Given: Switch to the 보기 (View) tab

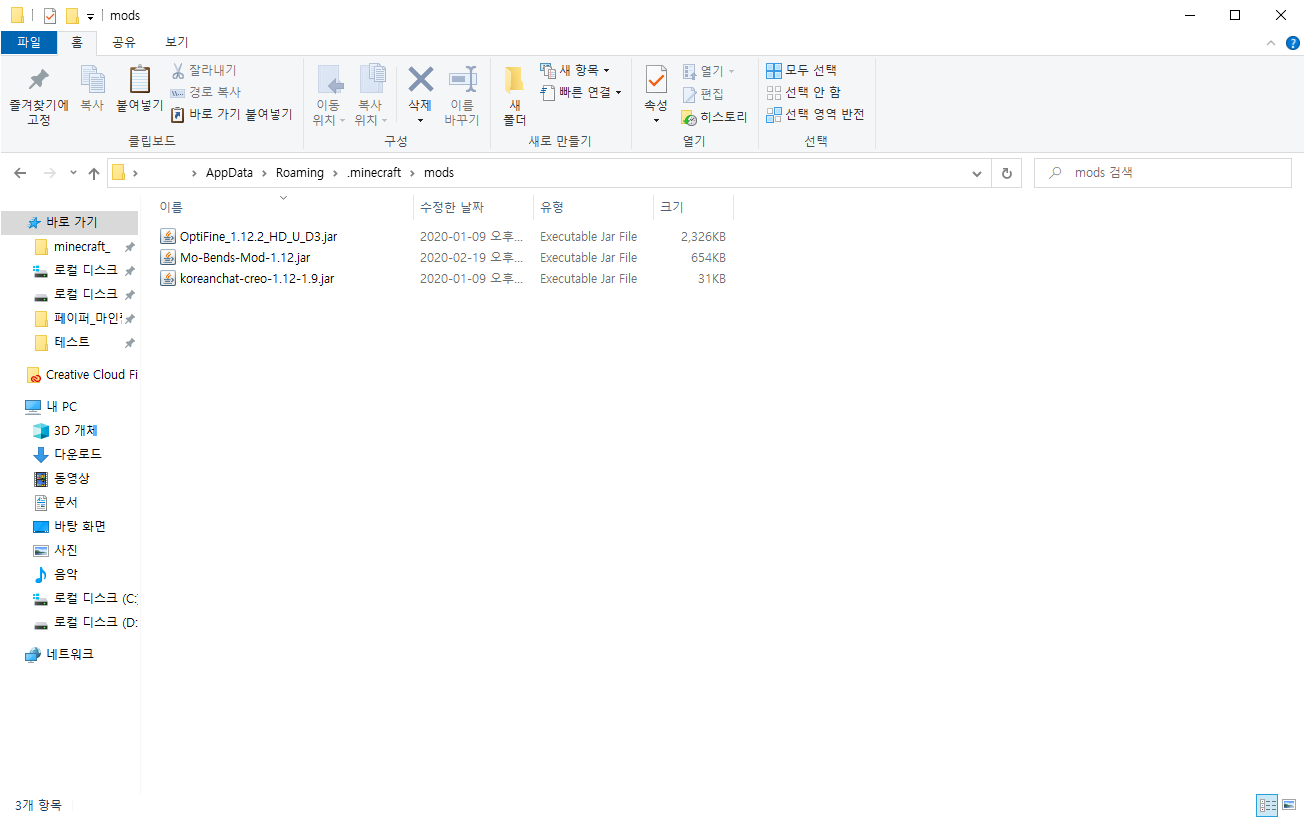Looking at the screenshot, I should point(177,42).
